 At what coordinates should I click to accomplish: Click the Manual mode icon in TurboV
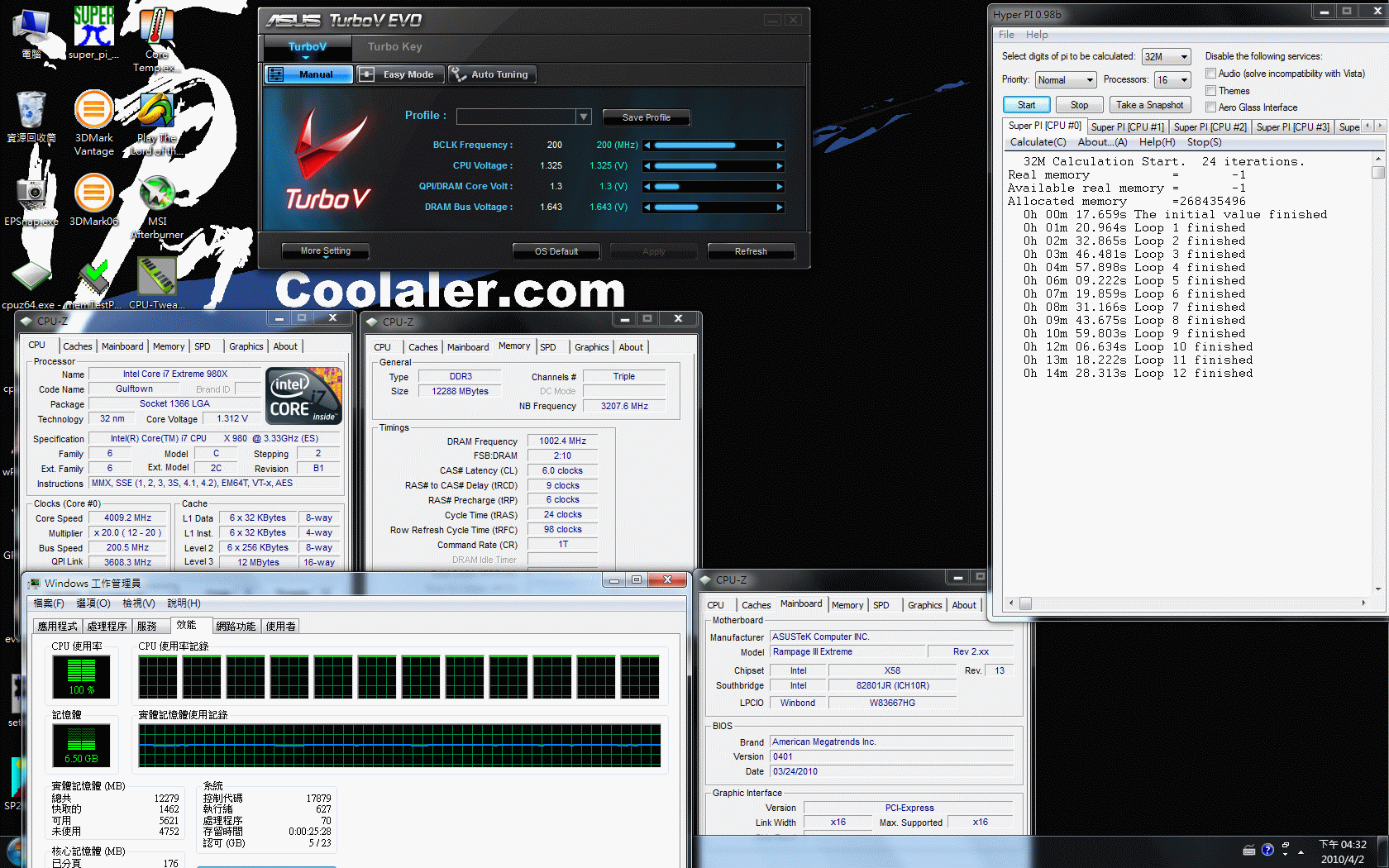click(276, 74)
